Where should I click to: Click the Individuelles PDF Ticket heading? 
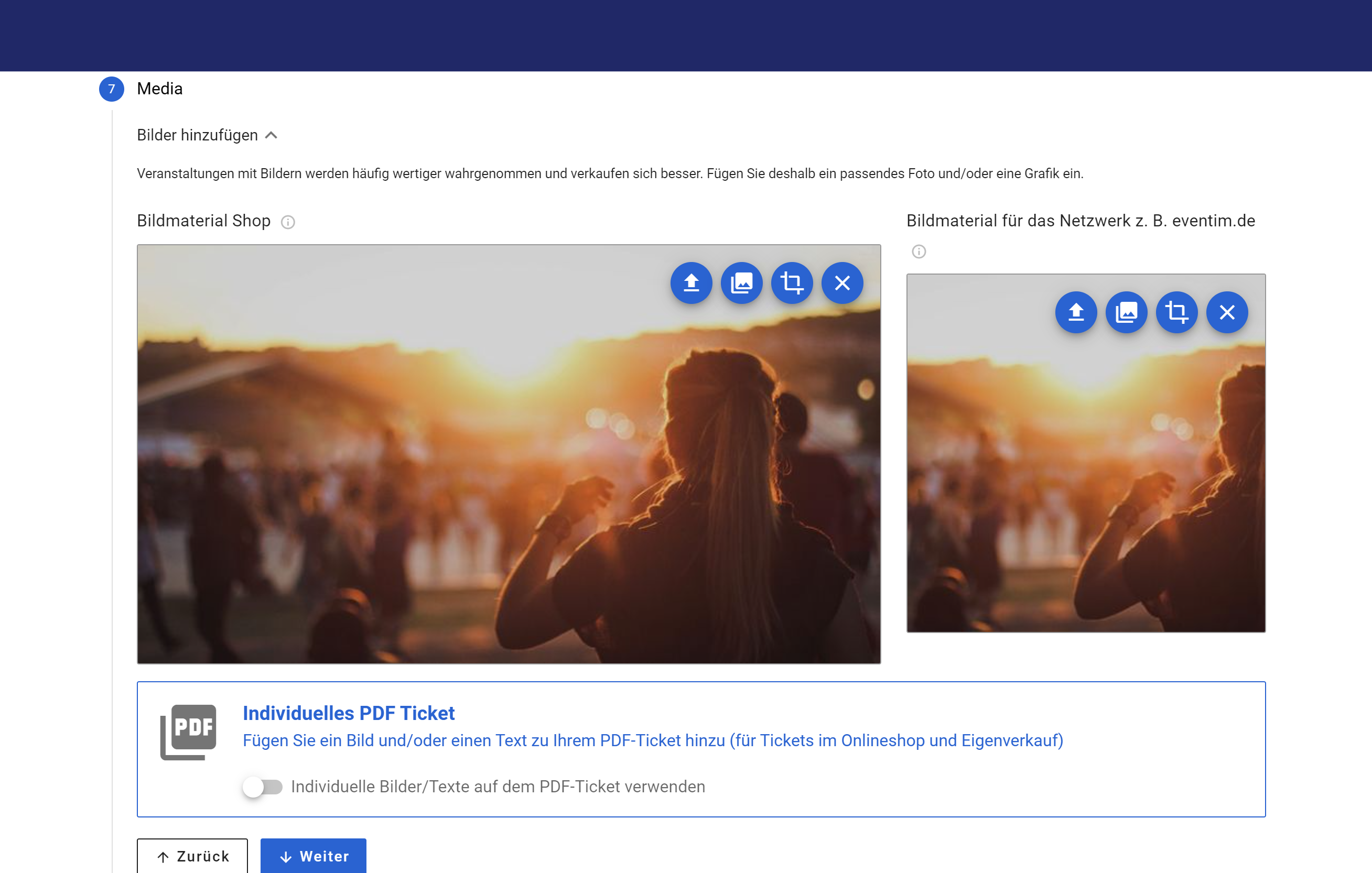point(349,713)
